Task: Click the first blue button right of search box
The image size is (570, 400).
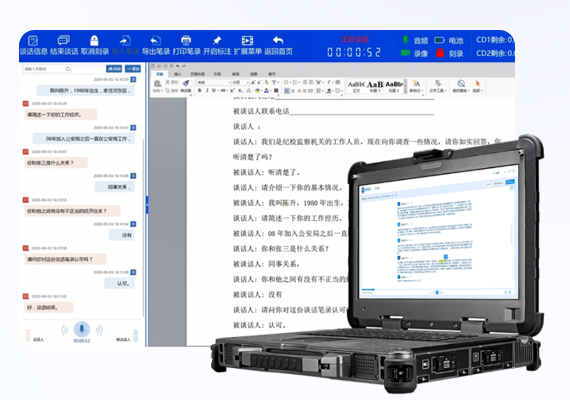Action: [114, 69]
